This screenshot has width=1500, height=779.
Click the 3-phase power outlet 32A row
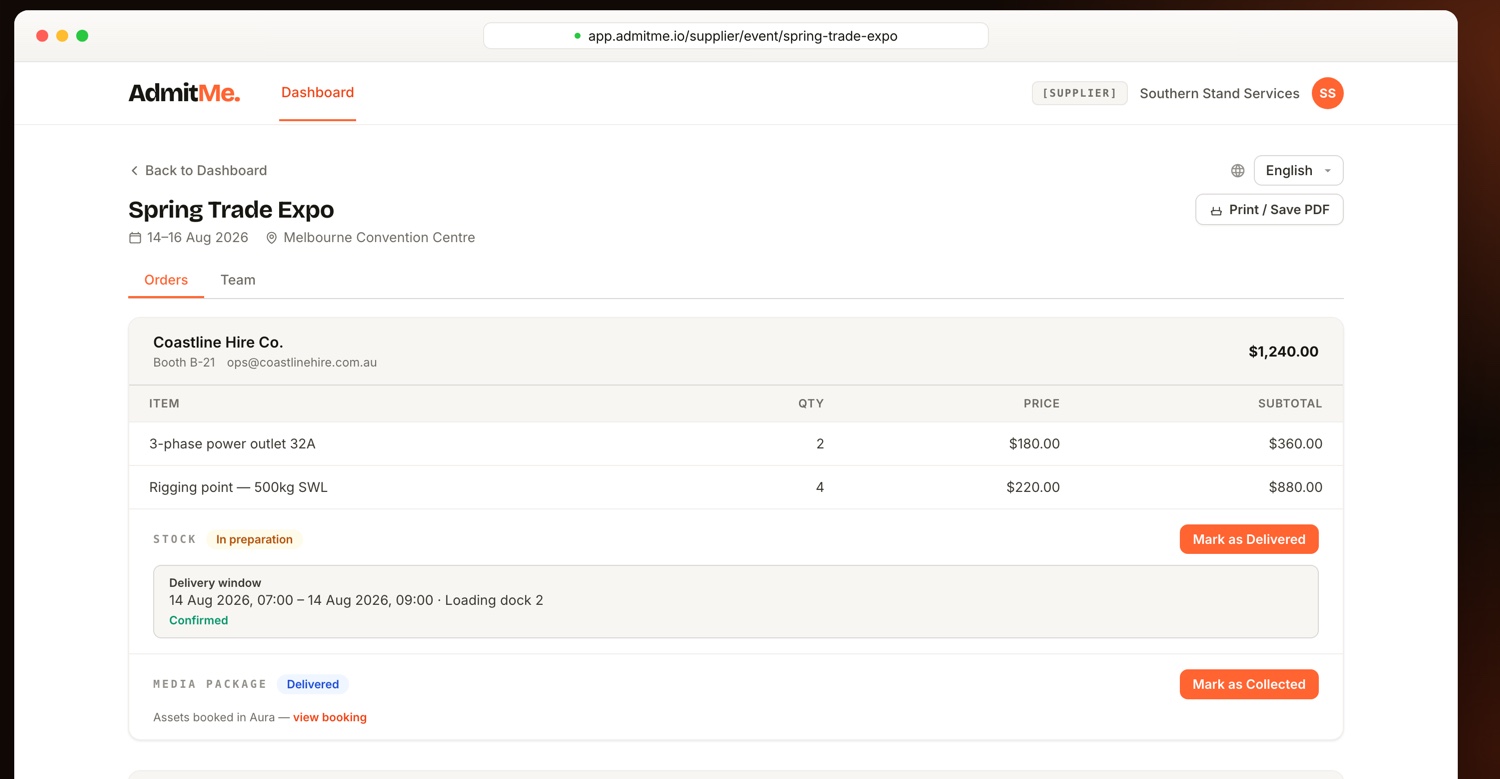736,444
